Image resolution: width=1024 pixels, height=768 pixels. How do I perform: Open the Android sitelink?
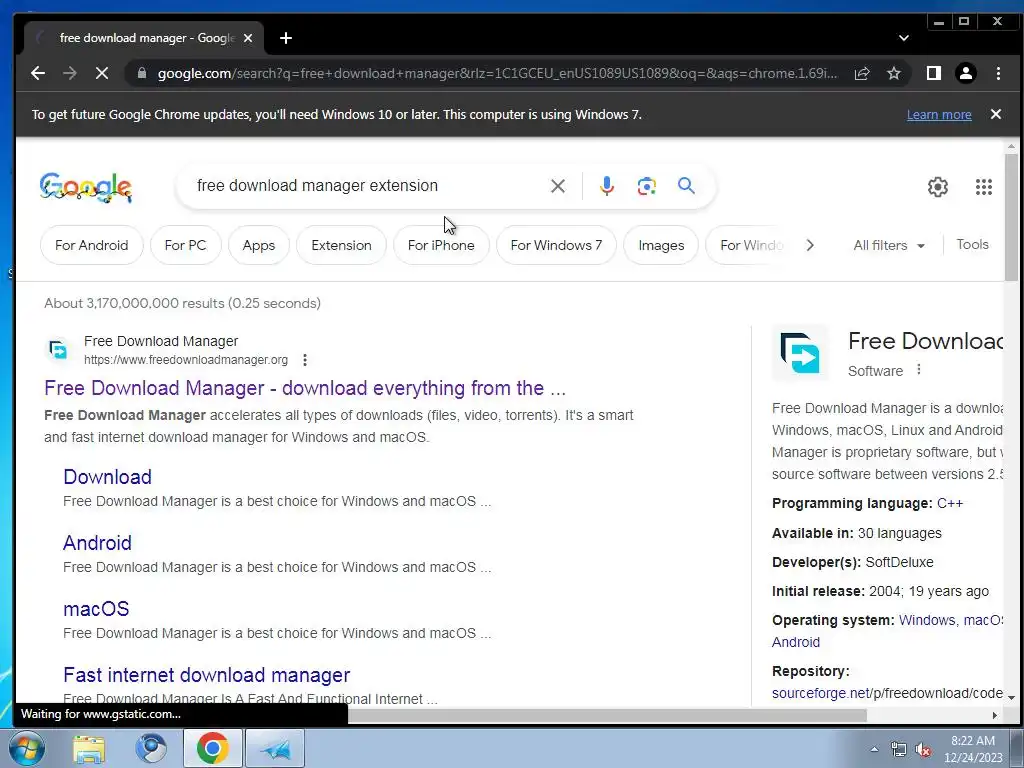[x=97, y=543]
